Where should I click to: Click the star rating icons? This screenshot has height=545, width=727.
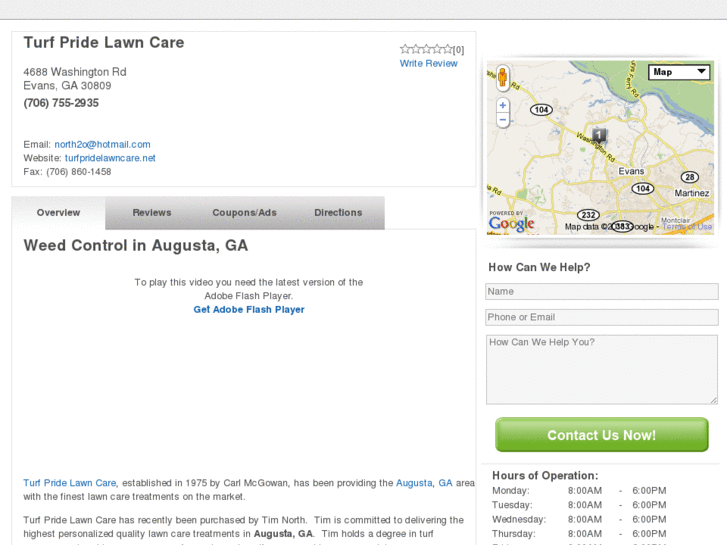pyautogui.click(x=426, y=49)
